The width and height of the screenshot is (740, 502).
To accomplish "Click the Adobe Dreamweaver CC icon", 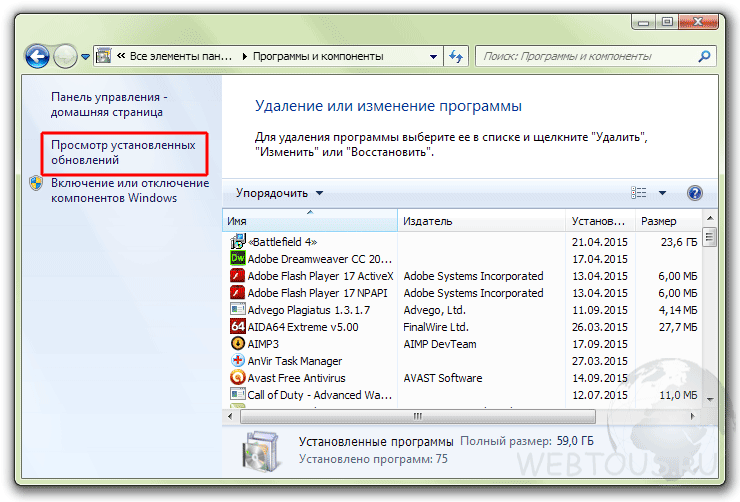I will pos(237,258).
